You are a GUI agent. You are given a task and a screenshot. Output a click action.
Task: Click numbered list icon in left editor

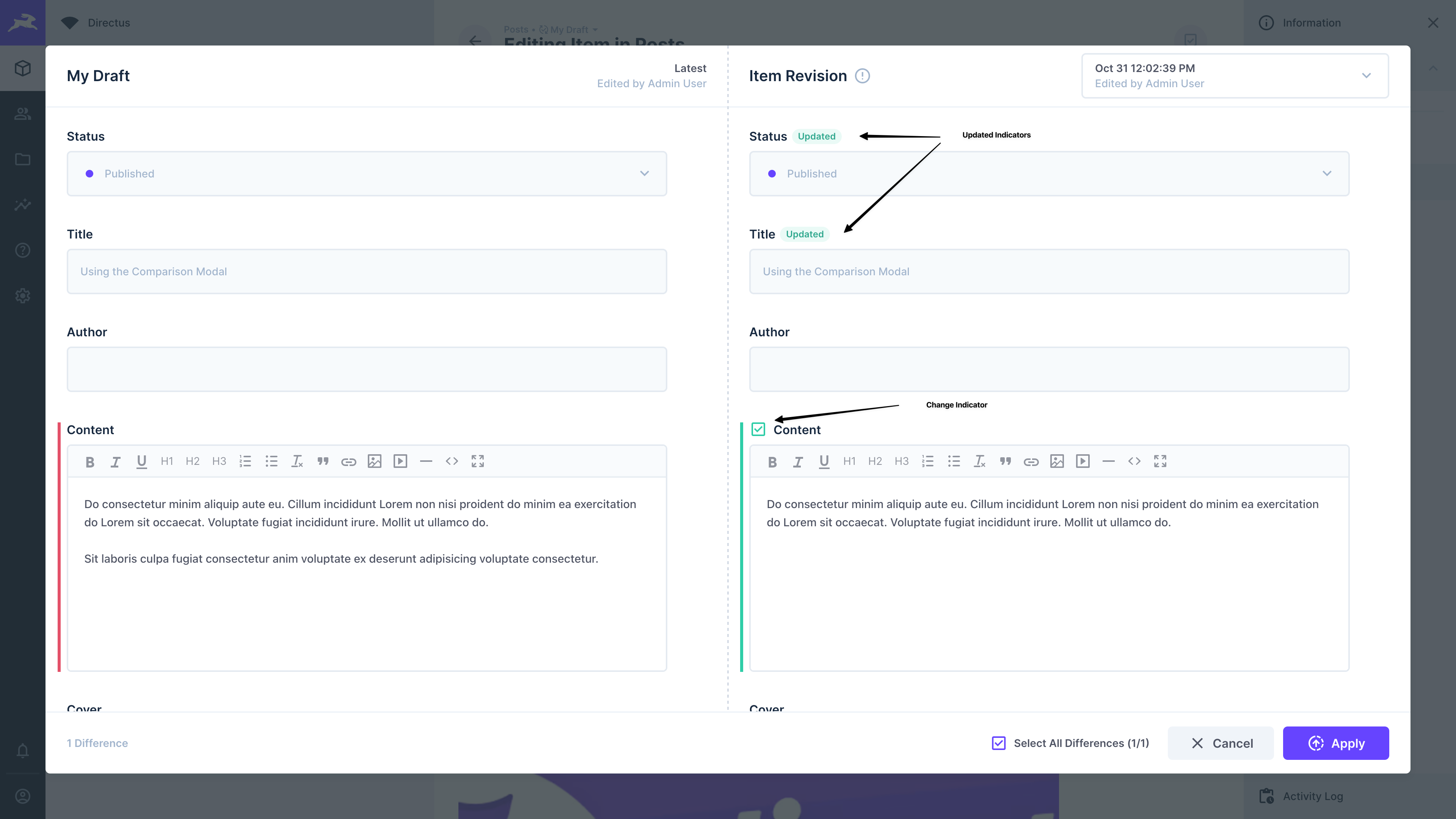tap(245, 462)
